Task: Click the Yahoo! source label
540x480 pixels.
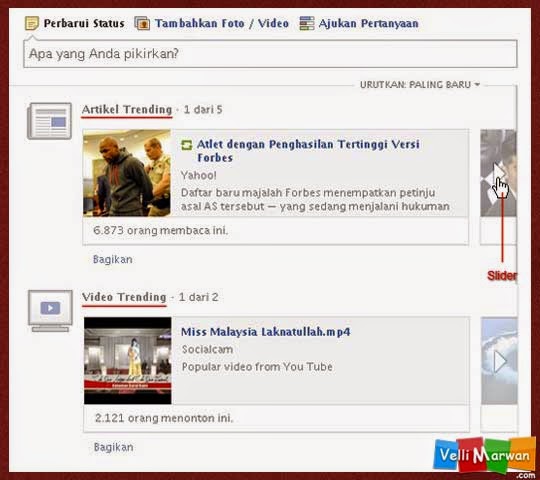Action: tap(199, 175)
